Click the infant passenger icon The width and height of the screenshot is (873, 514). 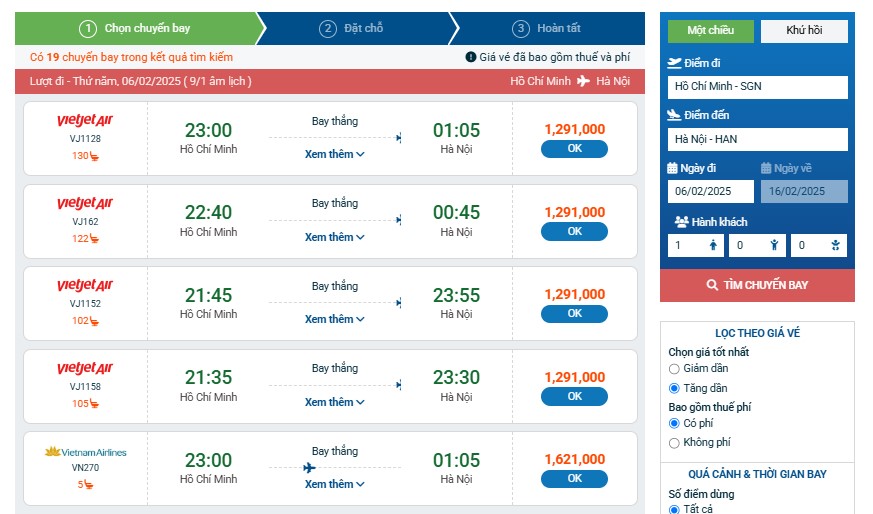coord(835,245)
